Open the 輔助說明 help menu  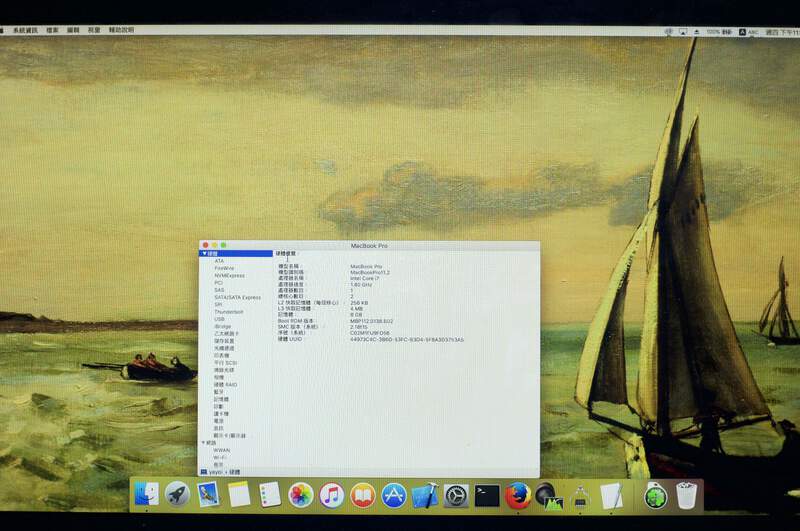[121, 31]
